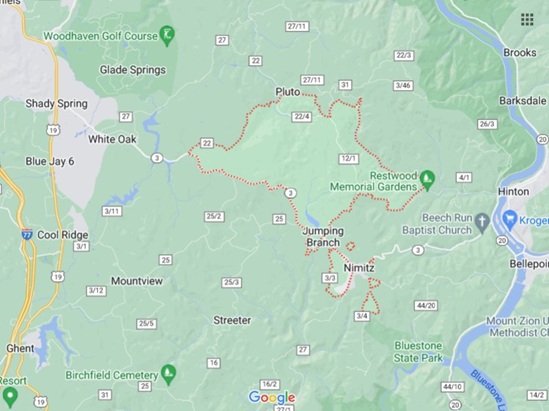This screenshot has height=411, width=549.
Task: Click the Woodhaven Golf Course pin icon
Action: [167, 35]
